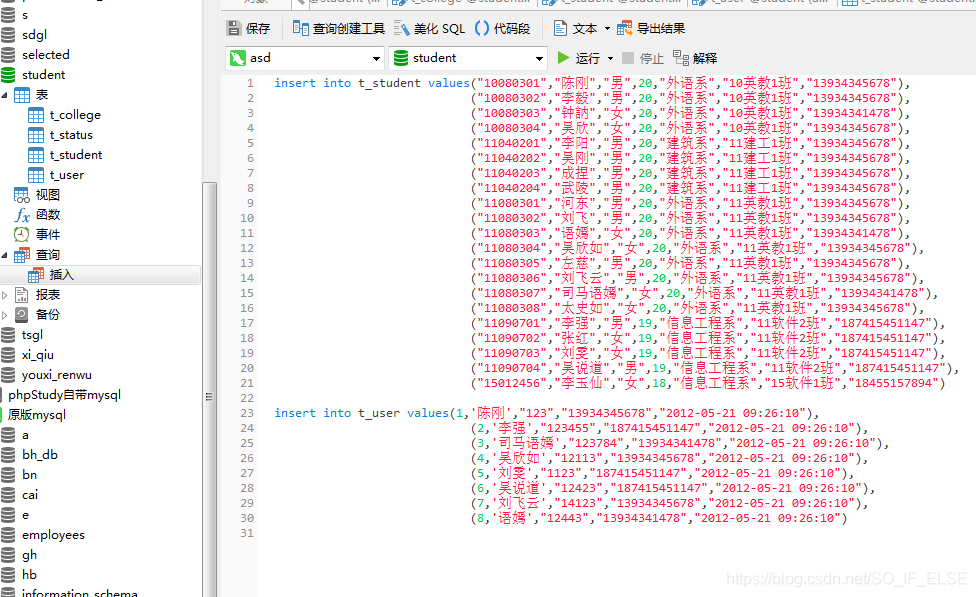
Task: Run the query with 运行 button
Action: click(578, 58)
